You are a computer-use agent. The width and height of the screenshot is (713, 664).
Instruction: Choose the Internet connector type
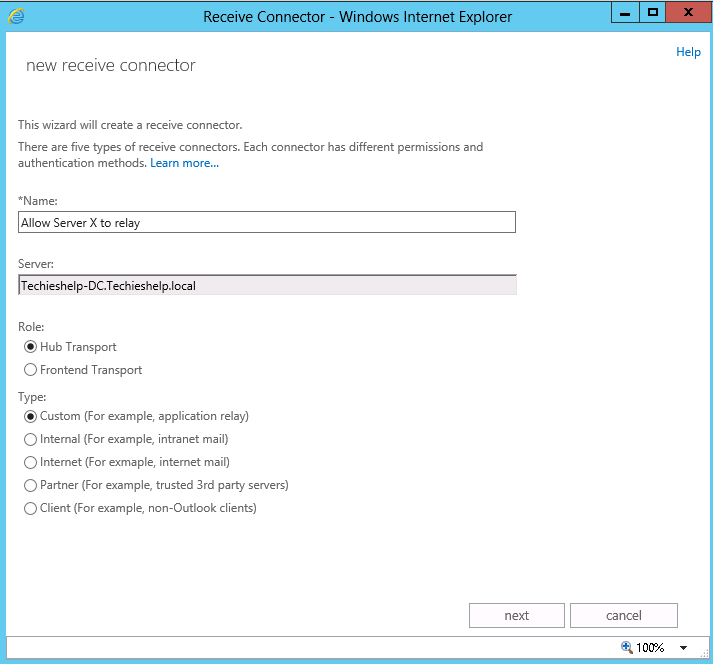pyautogui.click(x=30, y=463)
